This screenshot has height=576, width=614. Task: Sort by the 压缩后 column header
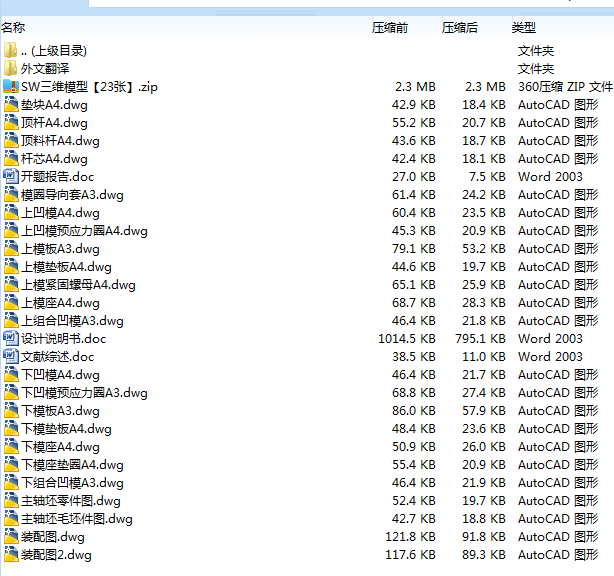[460, 27]
